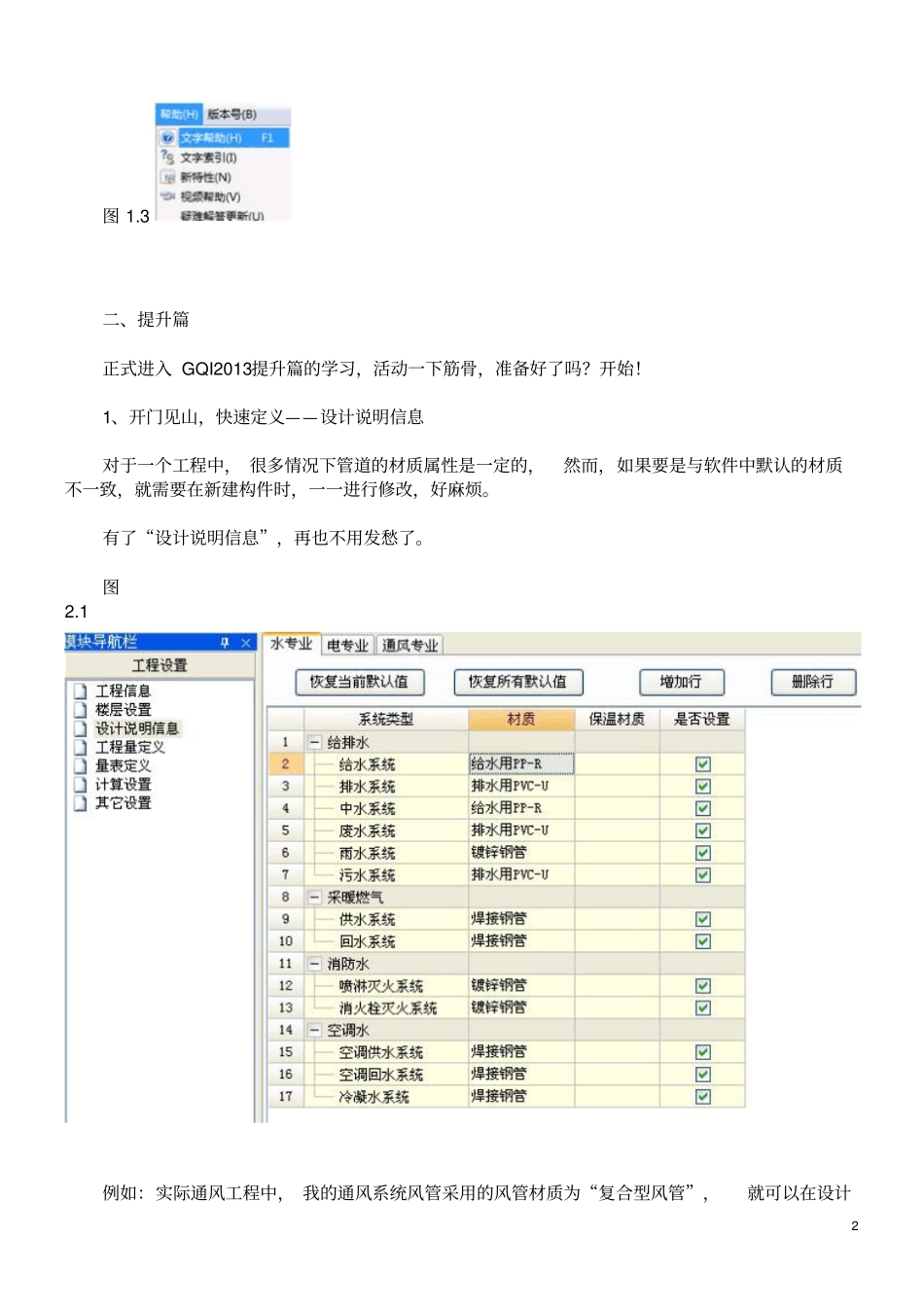The width and height of the screenshot is (924, 1308).
Task: Click the 是否设置 column header
Action: pos(702,719)
